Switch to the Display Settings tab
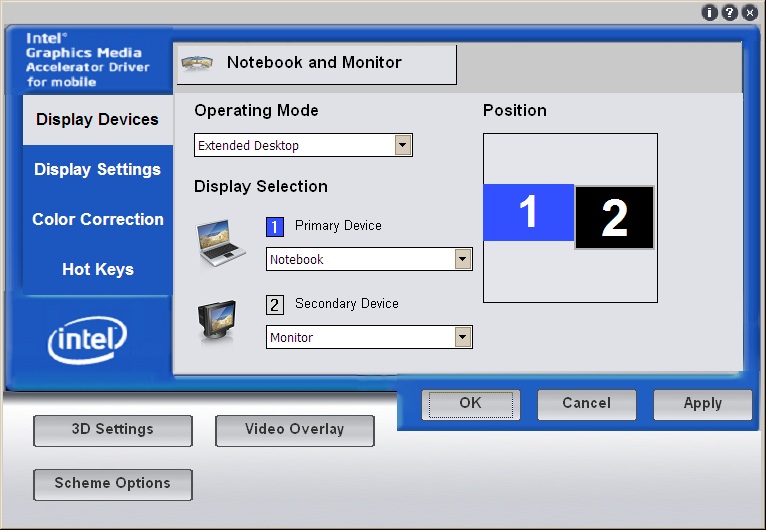 point(98,170)
